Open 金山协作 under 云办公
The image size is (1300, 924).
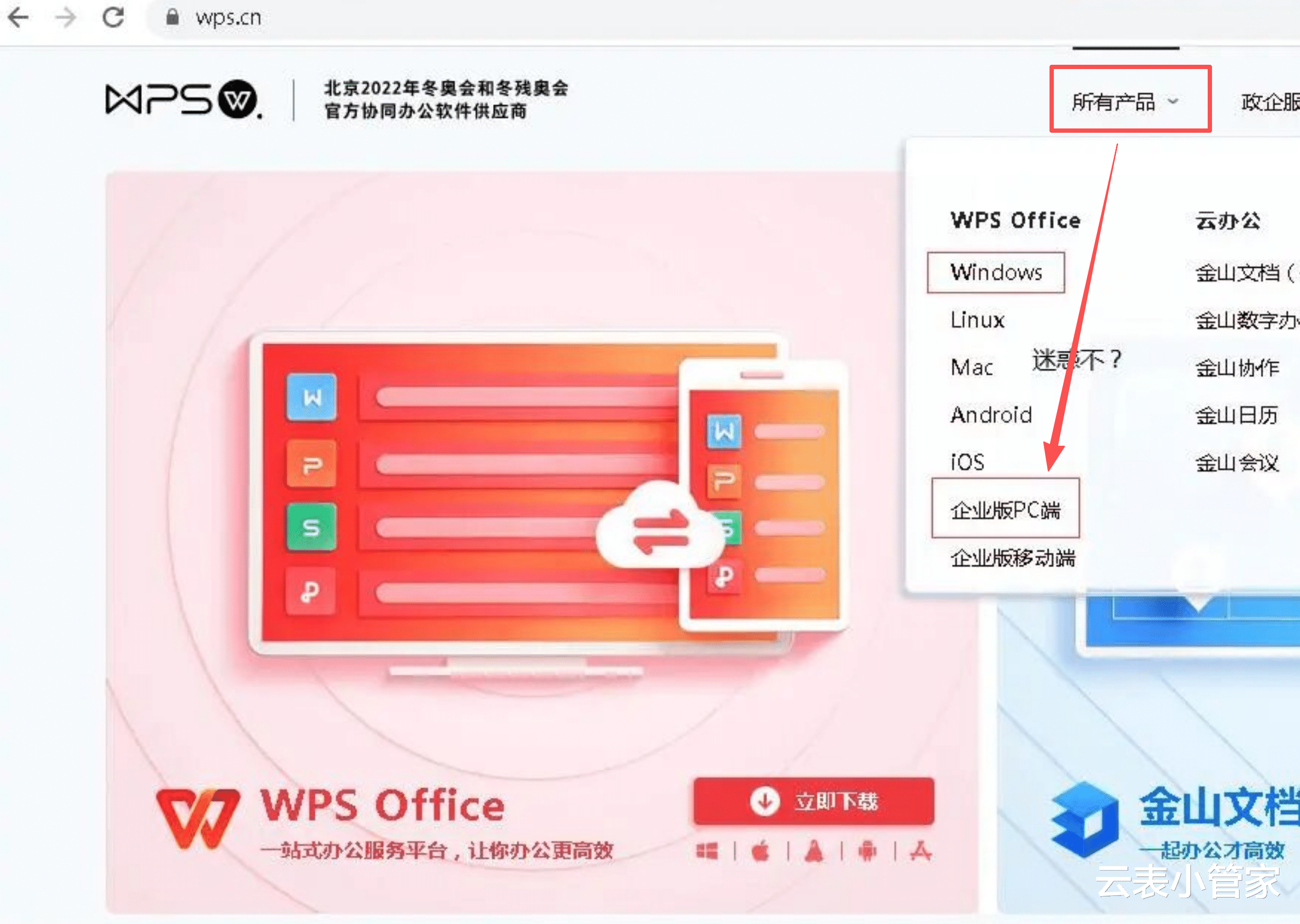[1237, 368]
